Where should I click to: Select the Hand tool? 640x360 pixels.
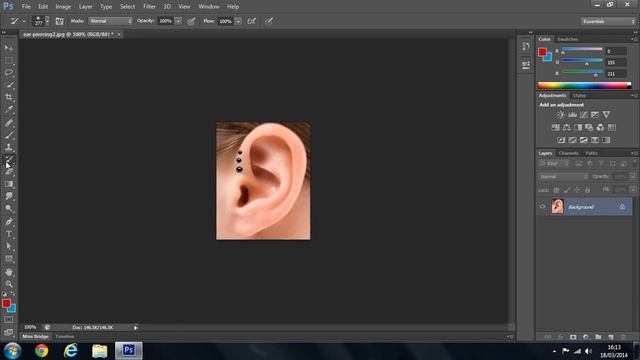9,272
